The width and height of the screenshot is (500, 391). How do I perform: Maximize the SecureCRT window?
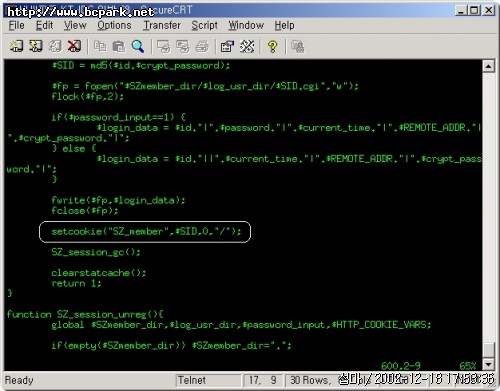coord(474,11)
